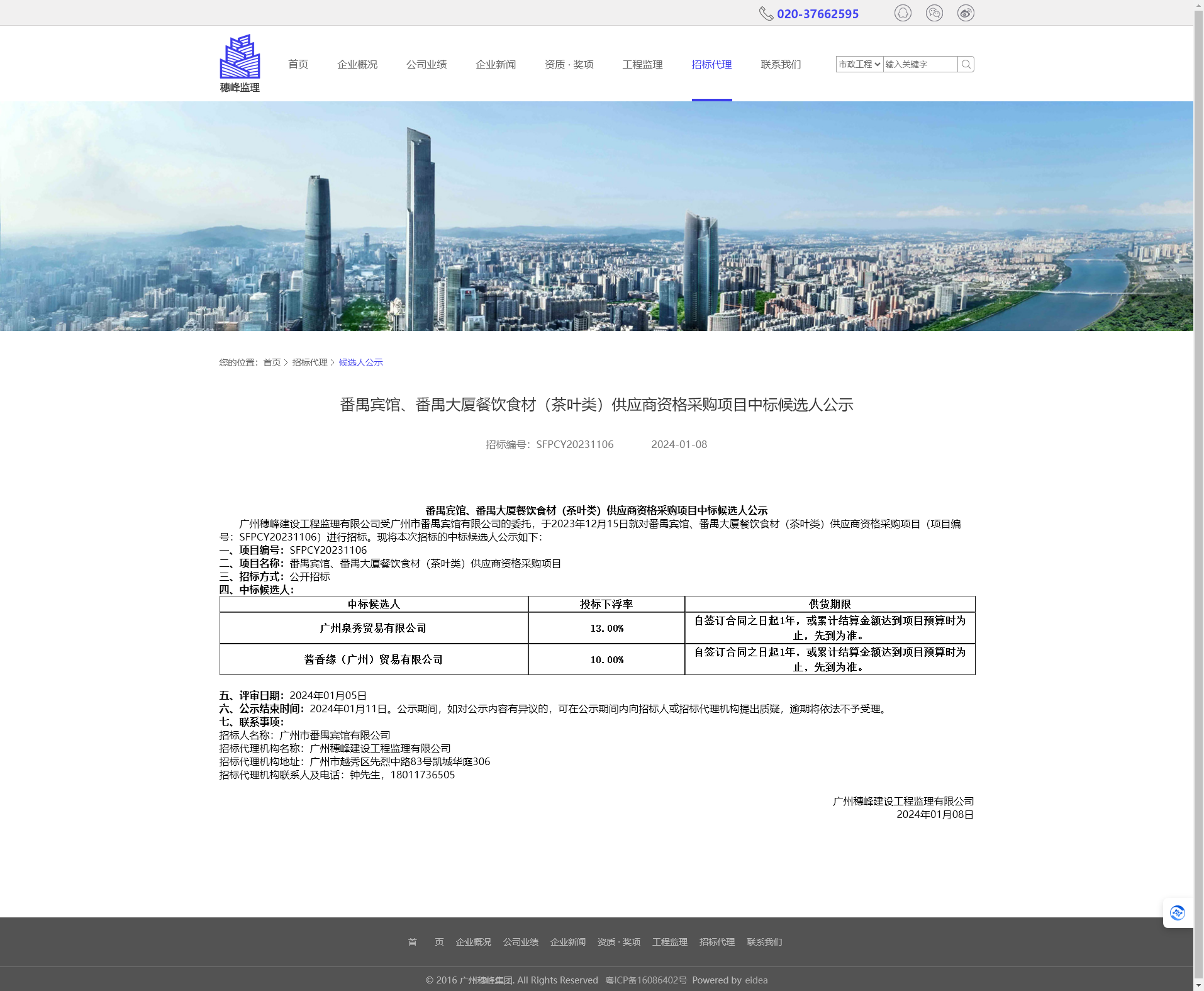Open the floating chat widget icon
The image size is (1204, 991).
click(1178, 912)
